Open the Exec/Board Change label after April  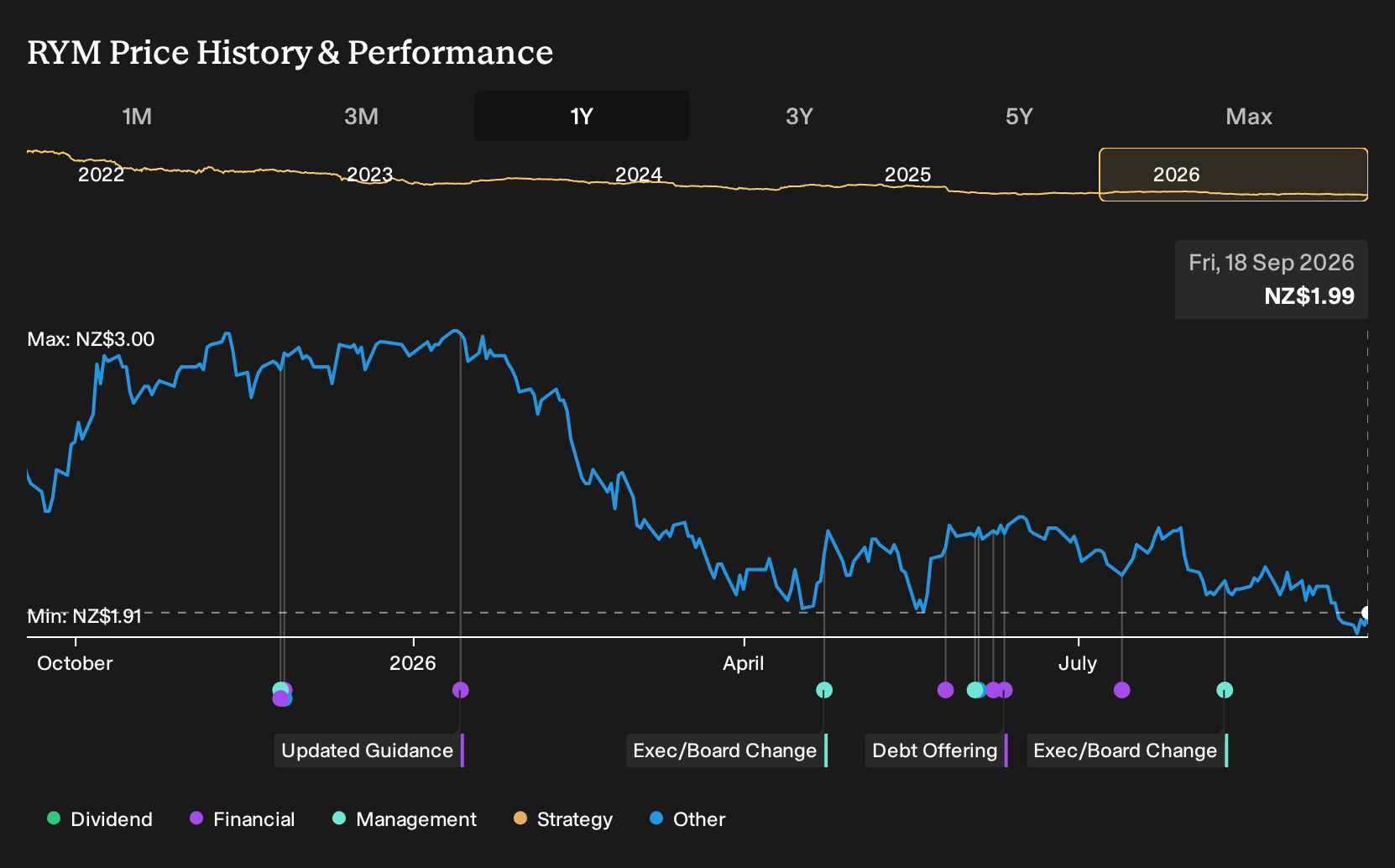pos(727,750)
